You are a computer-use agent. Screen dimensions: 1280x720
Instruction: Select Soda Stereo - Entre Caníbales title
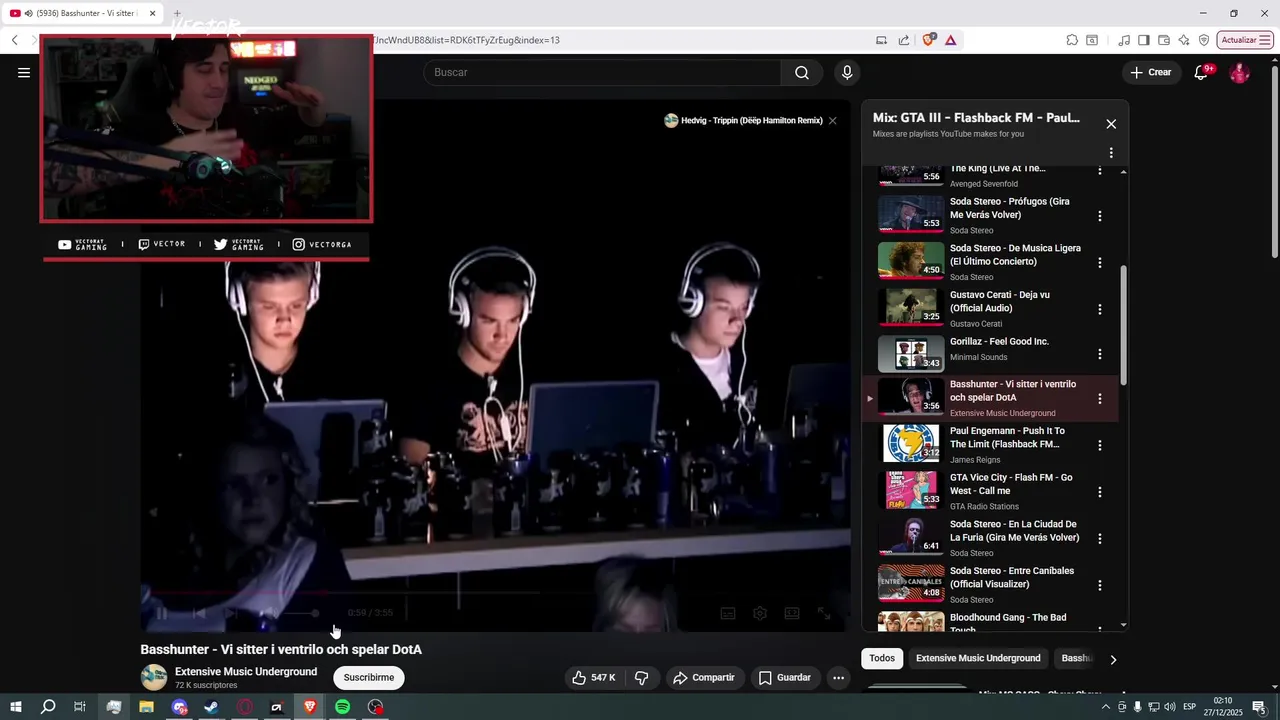pyautogui.click(x=1012, y=577)
